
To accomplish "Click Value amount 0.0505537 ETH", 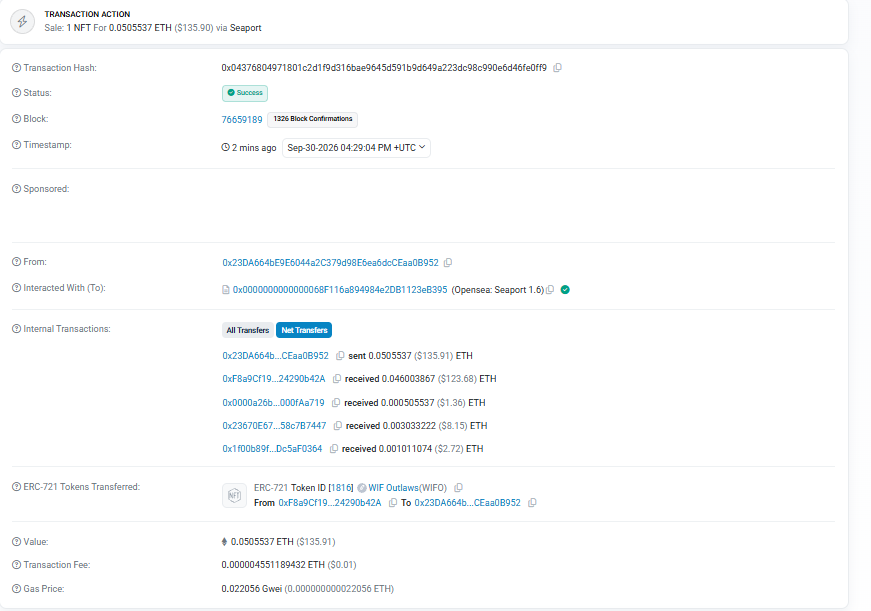I will point(262,542).
